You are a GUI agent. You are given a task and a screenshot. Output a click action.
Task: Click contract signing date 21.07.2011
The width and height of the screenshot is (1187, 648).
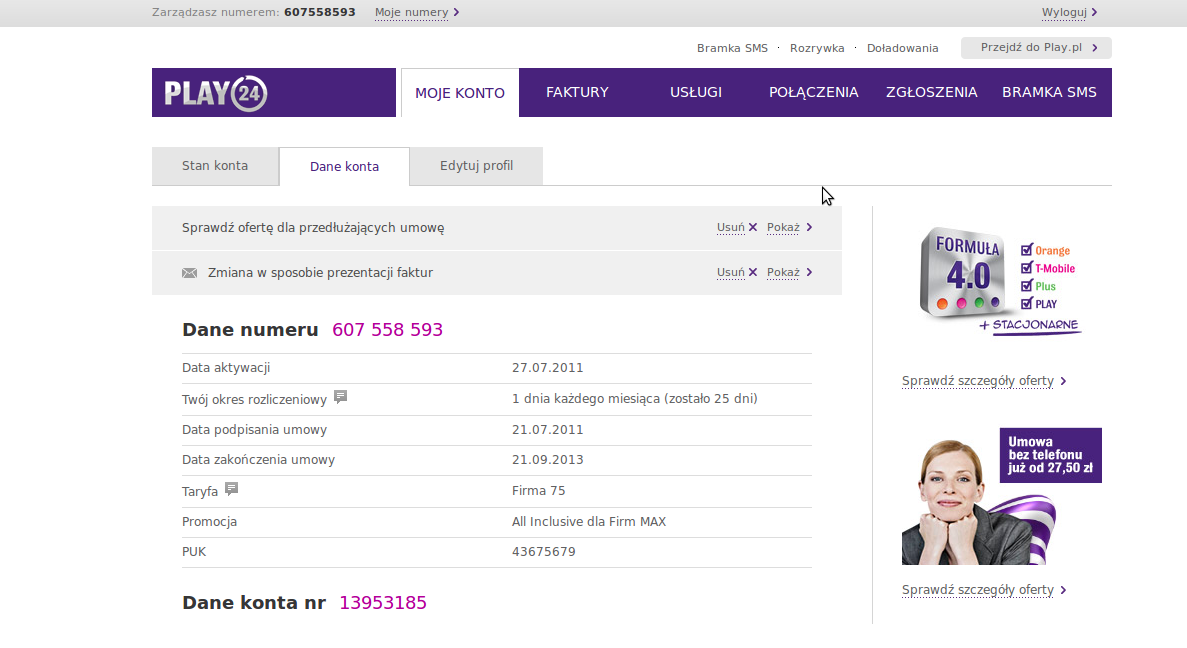pos(547,430)
